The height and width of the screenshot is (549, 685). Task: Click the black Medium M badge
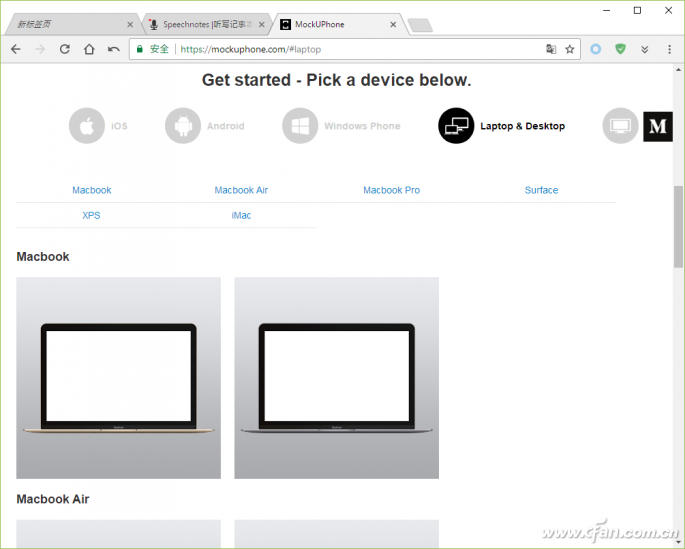658,126
